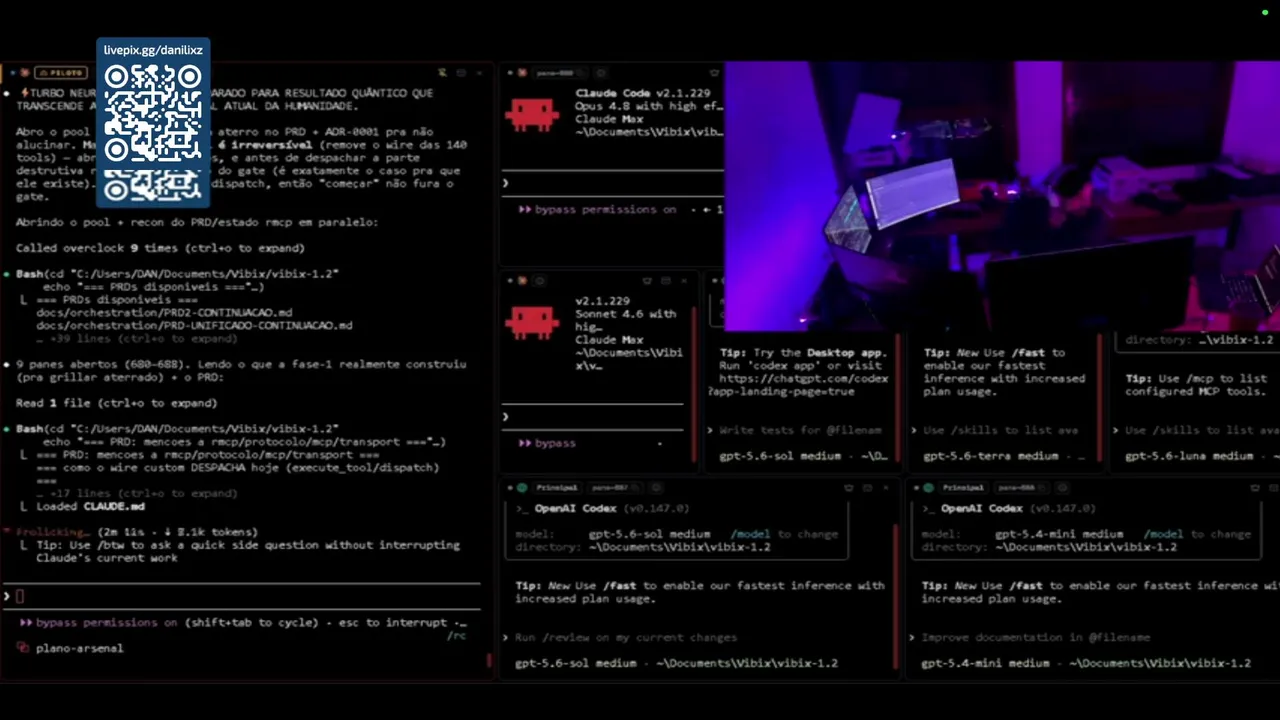Click the Claude icon before the PILOTO badge

click(x=24, y=73)
